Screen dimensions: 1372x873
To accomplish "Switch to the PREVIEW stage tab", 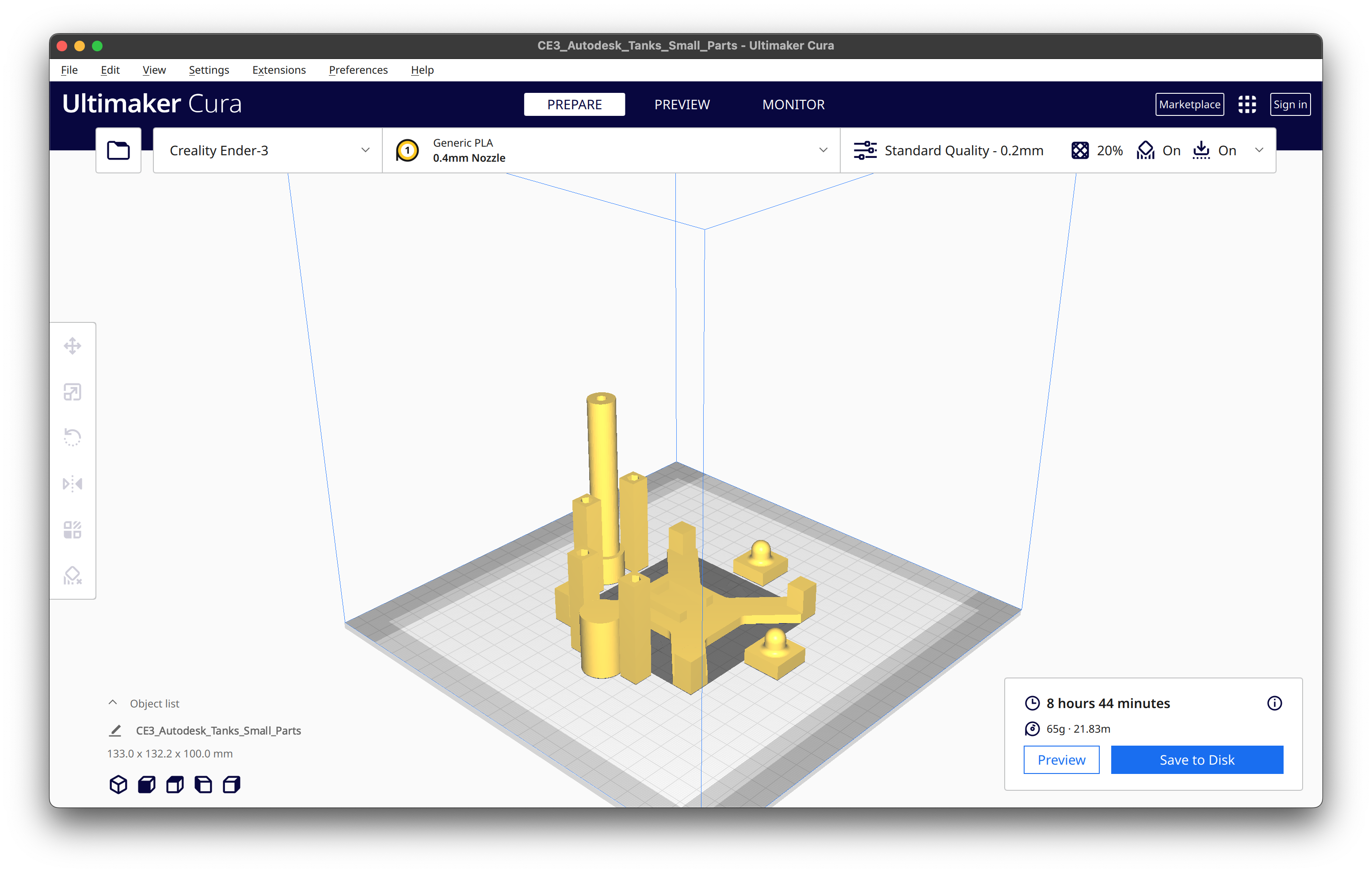I will point(682,104).
